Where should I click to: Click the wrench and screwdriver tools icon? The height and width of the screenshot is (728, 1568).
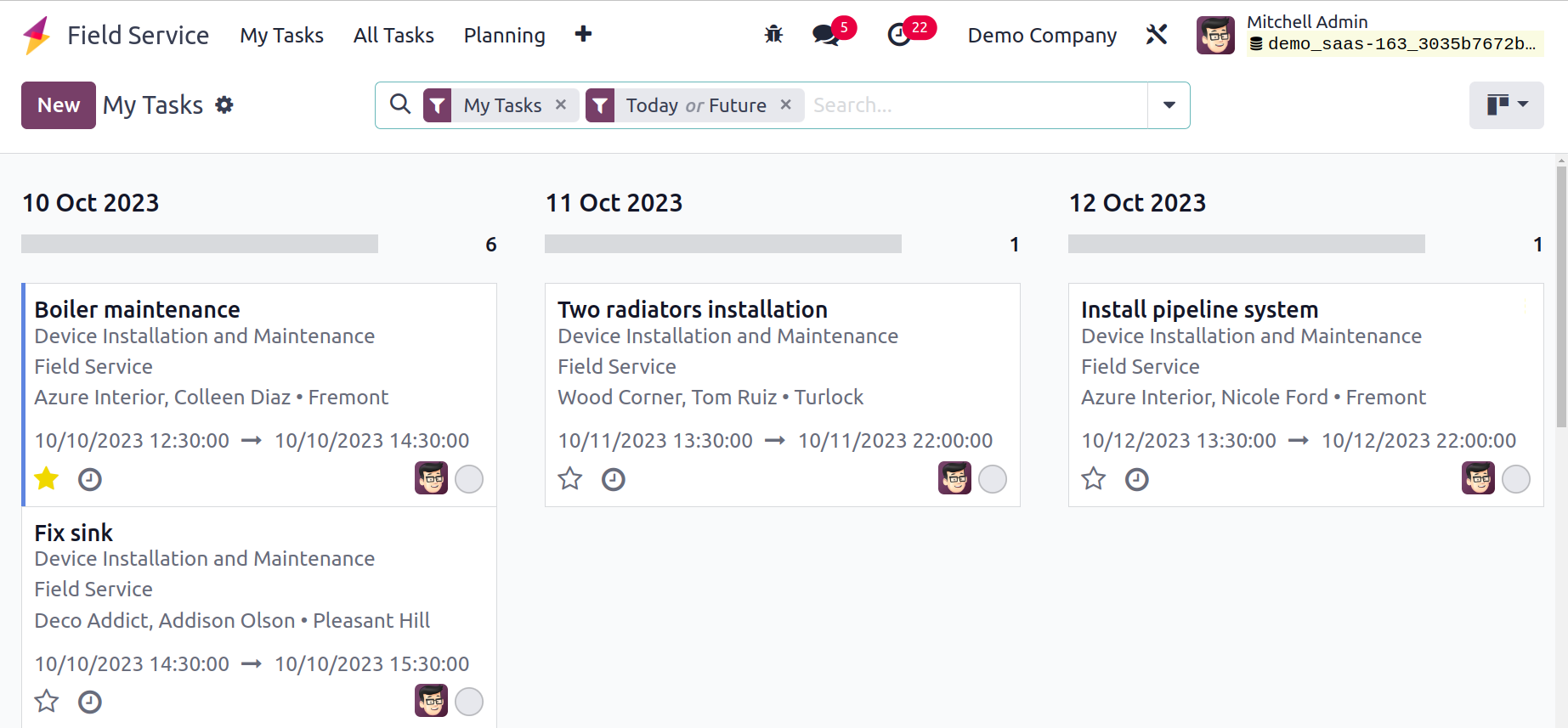1157,35
